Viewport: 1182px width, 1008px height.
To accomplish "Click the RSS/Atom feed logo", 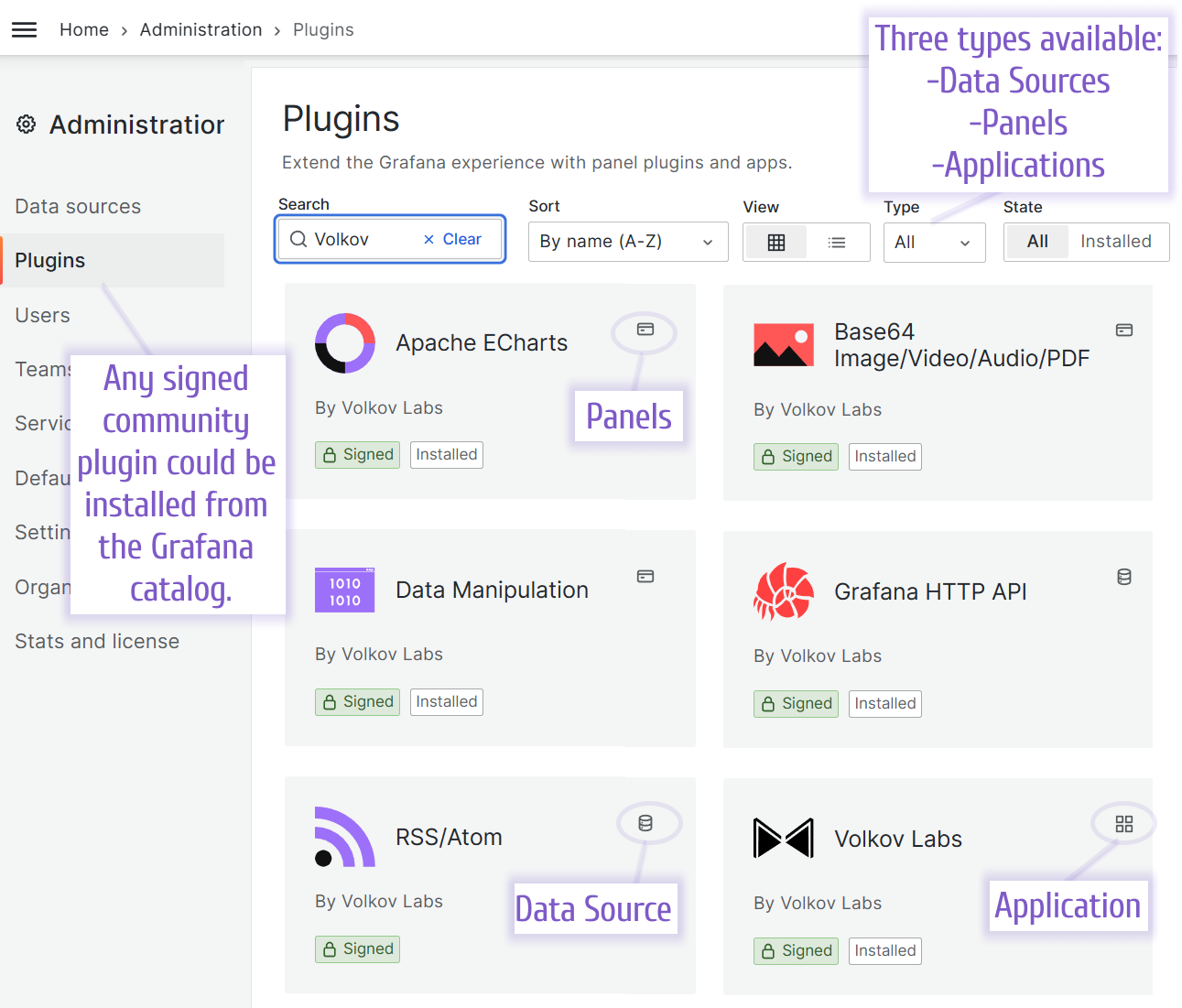I will pyautogui.click(x=345, y=837).
